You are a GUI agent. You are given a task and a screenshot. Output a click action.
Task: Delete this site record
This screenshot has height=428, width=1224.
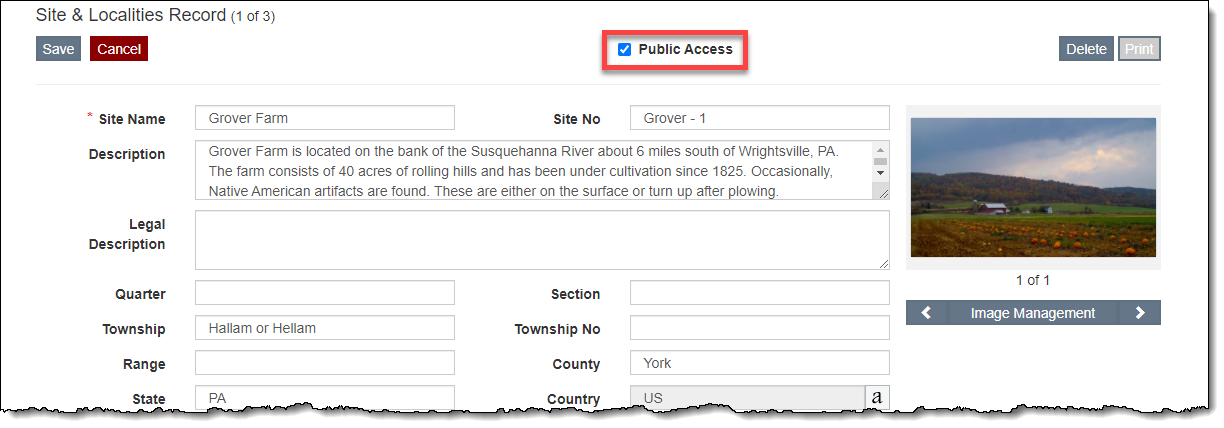coord(1086,49)
